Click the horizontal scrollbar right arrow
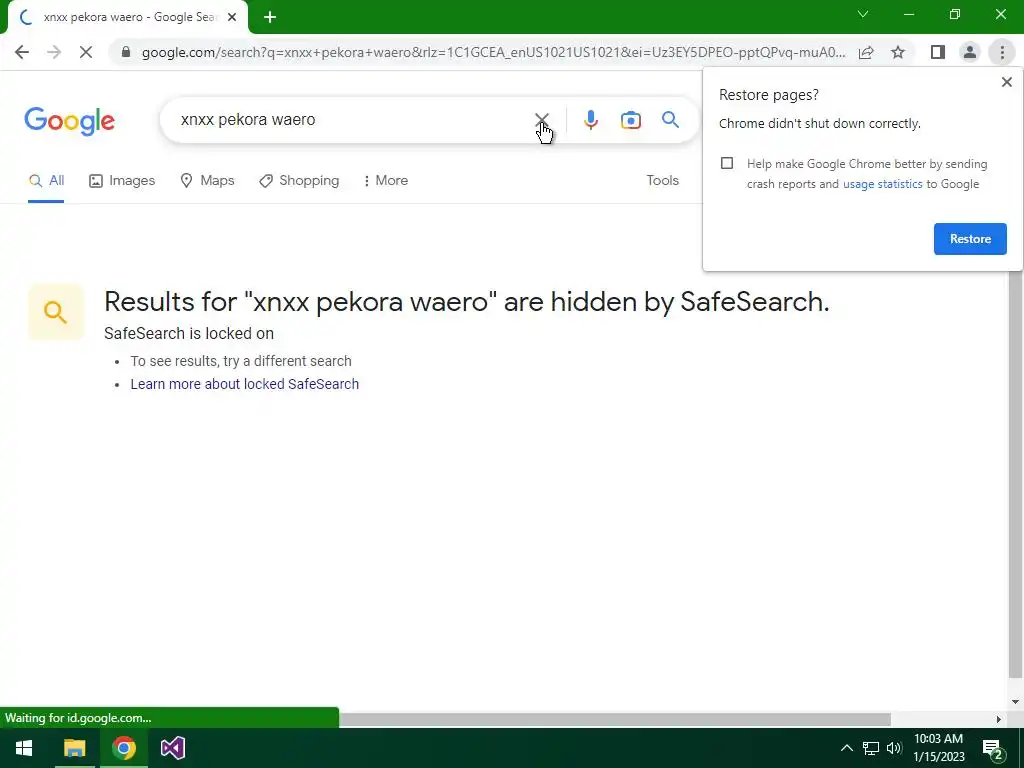Viewport: 1024px width, 768px height. (999, 719)
